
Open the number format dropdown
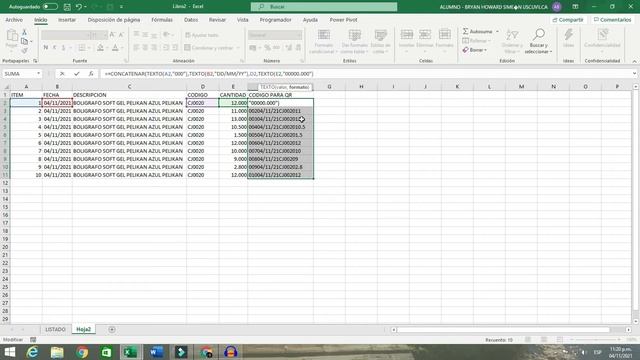coord(299,35)
